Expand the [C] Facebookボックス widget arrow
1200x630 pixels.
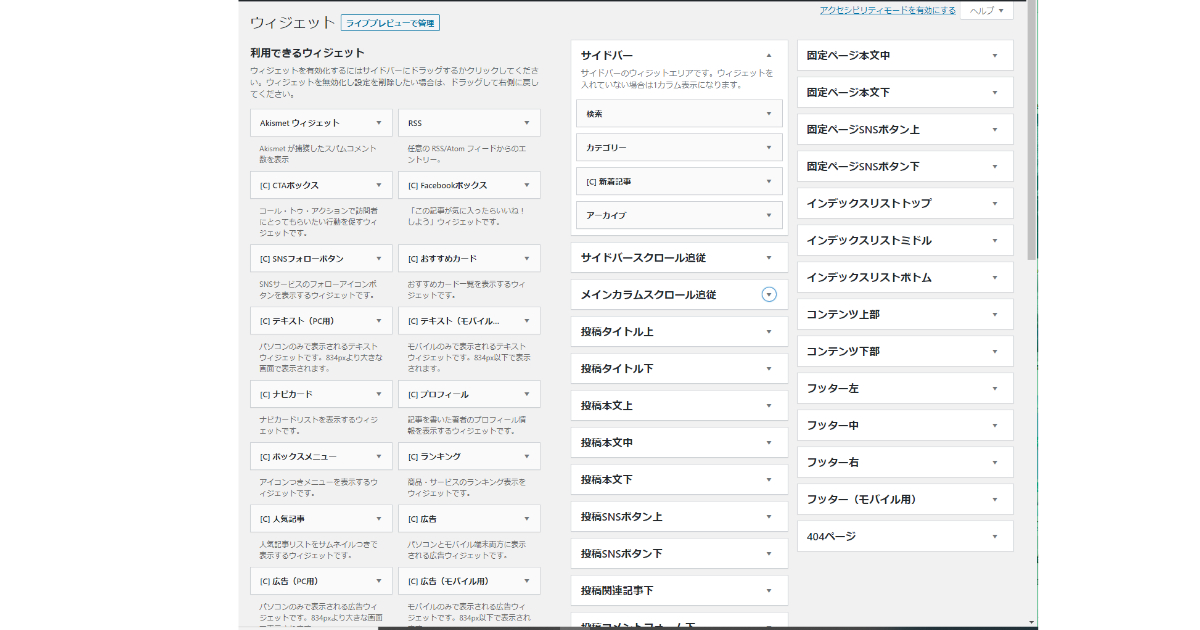coord(527,185)
